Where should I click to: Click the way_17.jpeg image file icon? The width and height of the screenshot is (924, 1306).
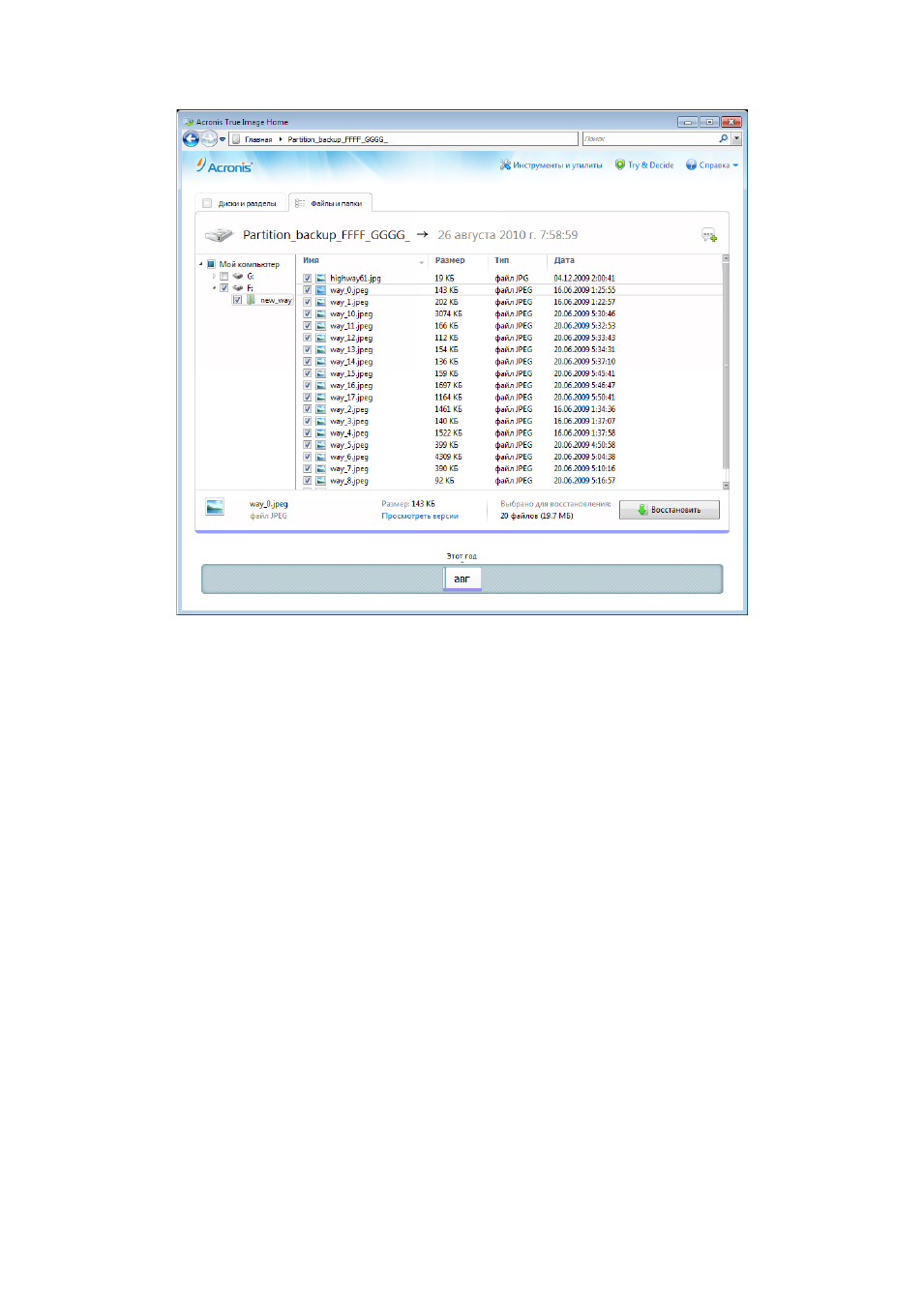[x=320, y=398]
